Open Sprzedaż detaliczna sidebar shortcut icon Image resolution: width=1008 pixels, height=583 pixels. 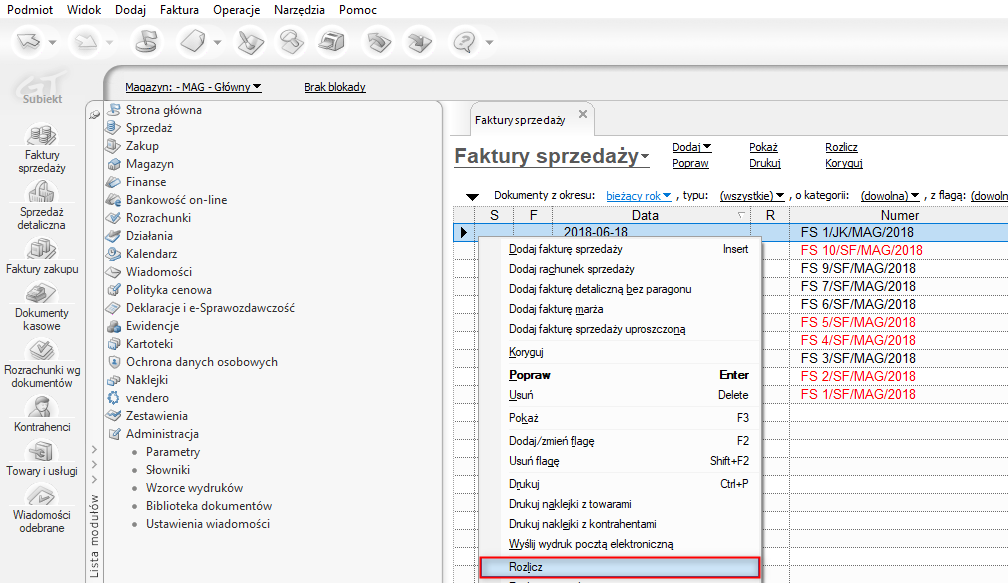tap(41, 192)
